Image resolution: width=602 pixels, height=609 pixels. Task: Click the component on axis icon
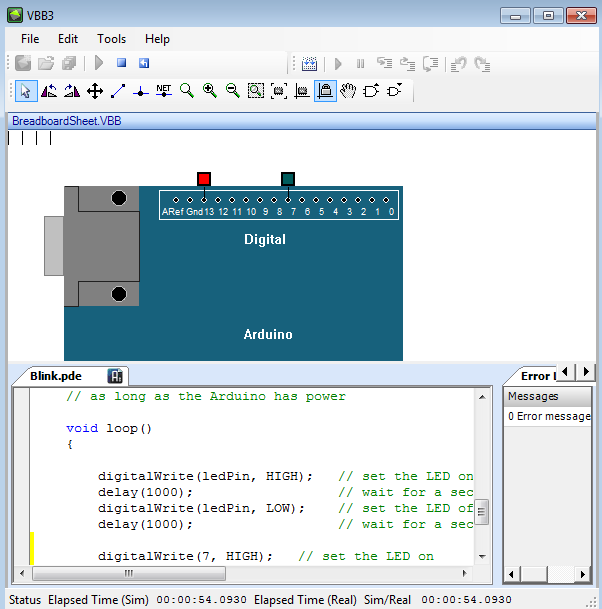click(x=302, y=91)
